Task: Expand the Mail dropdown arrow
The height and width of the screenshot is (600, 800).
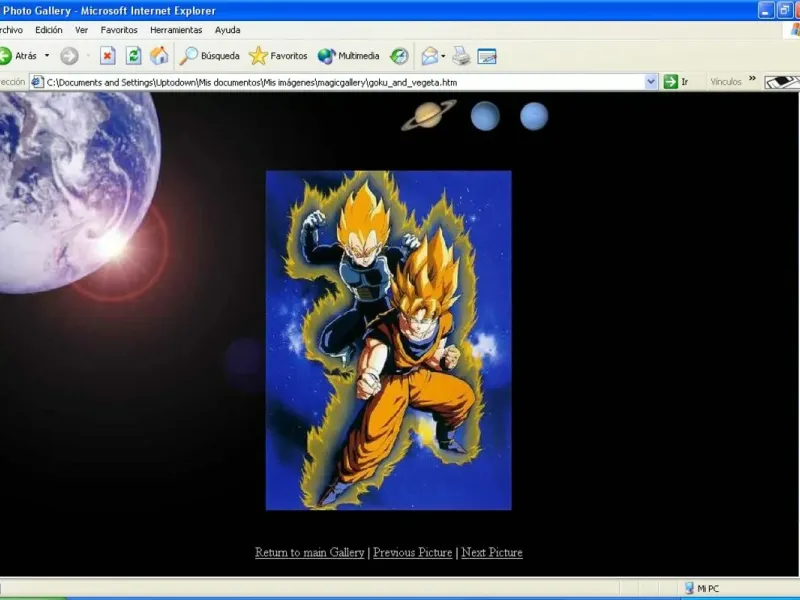Action: point(443,56)
